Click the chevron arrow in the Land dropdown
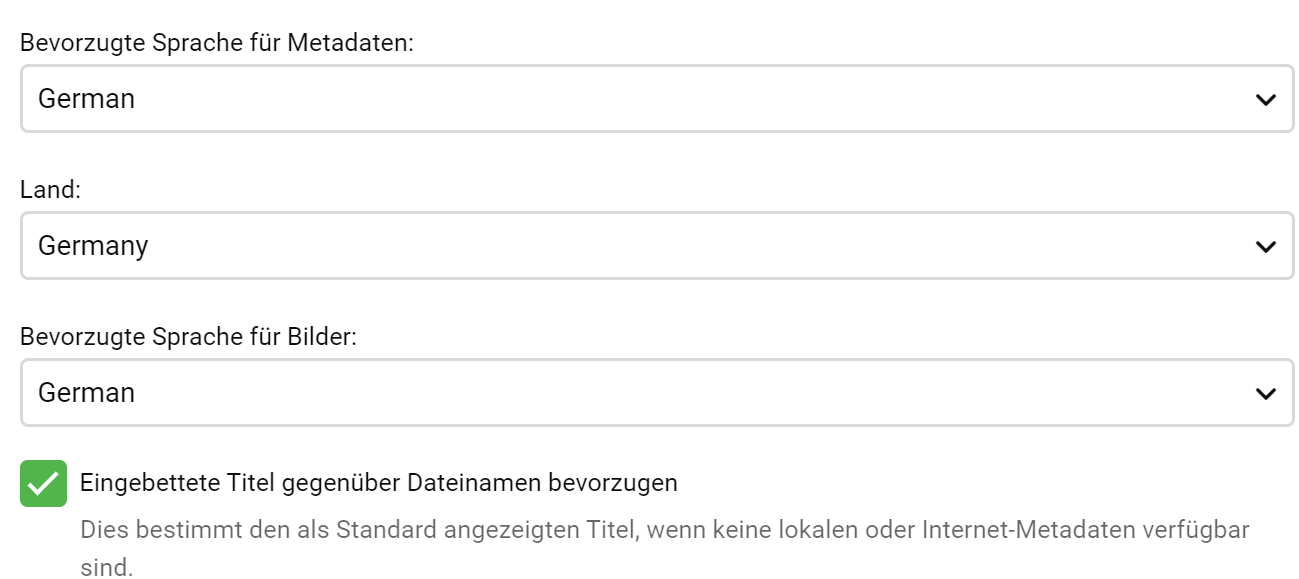 (1265, 246)
